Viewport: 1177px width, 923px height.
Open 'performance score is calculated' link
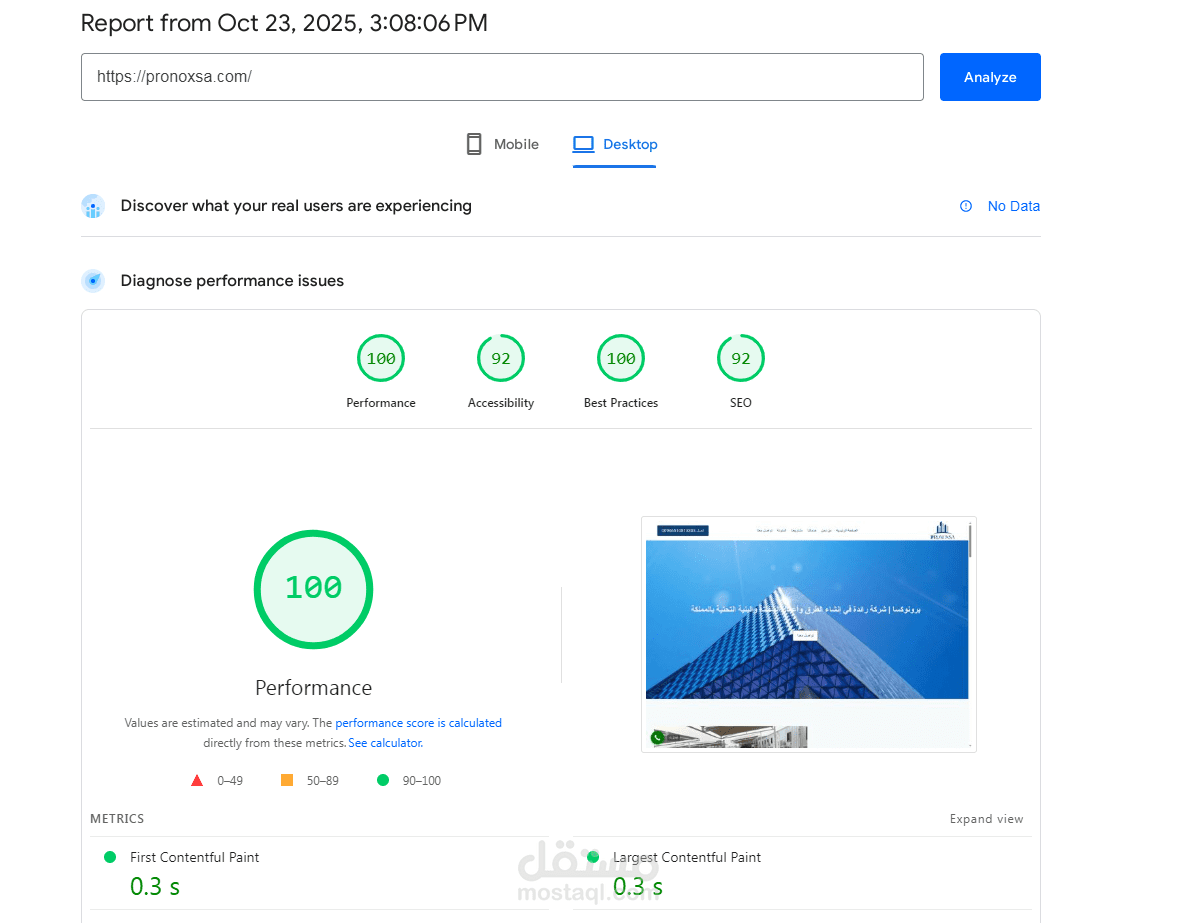(x=418, y=723)
